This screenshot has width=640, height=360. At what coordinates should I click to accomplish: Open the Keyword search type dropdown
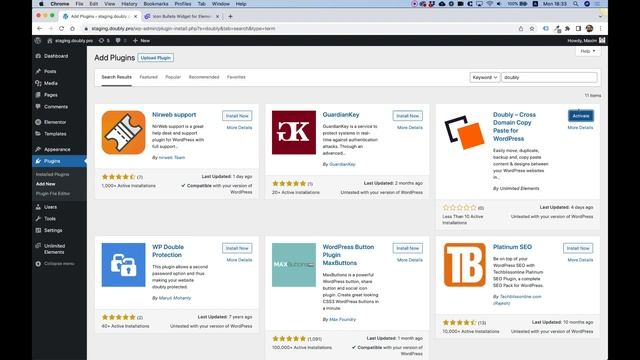point(484,77)
